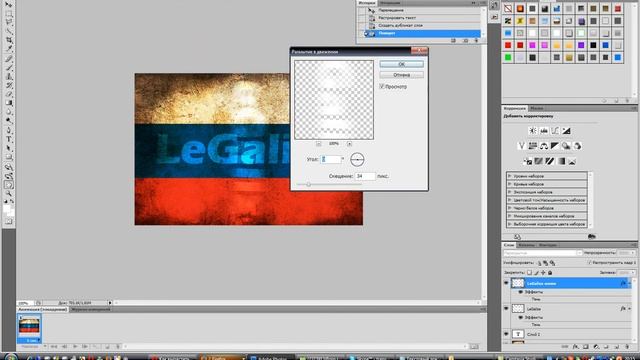Add a Vibrance adjustment layer
640x360 pixels.
click(521, 146)
